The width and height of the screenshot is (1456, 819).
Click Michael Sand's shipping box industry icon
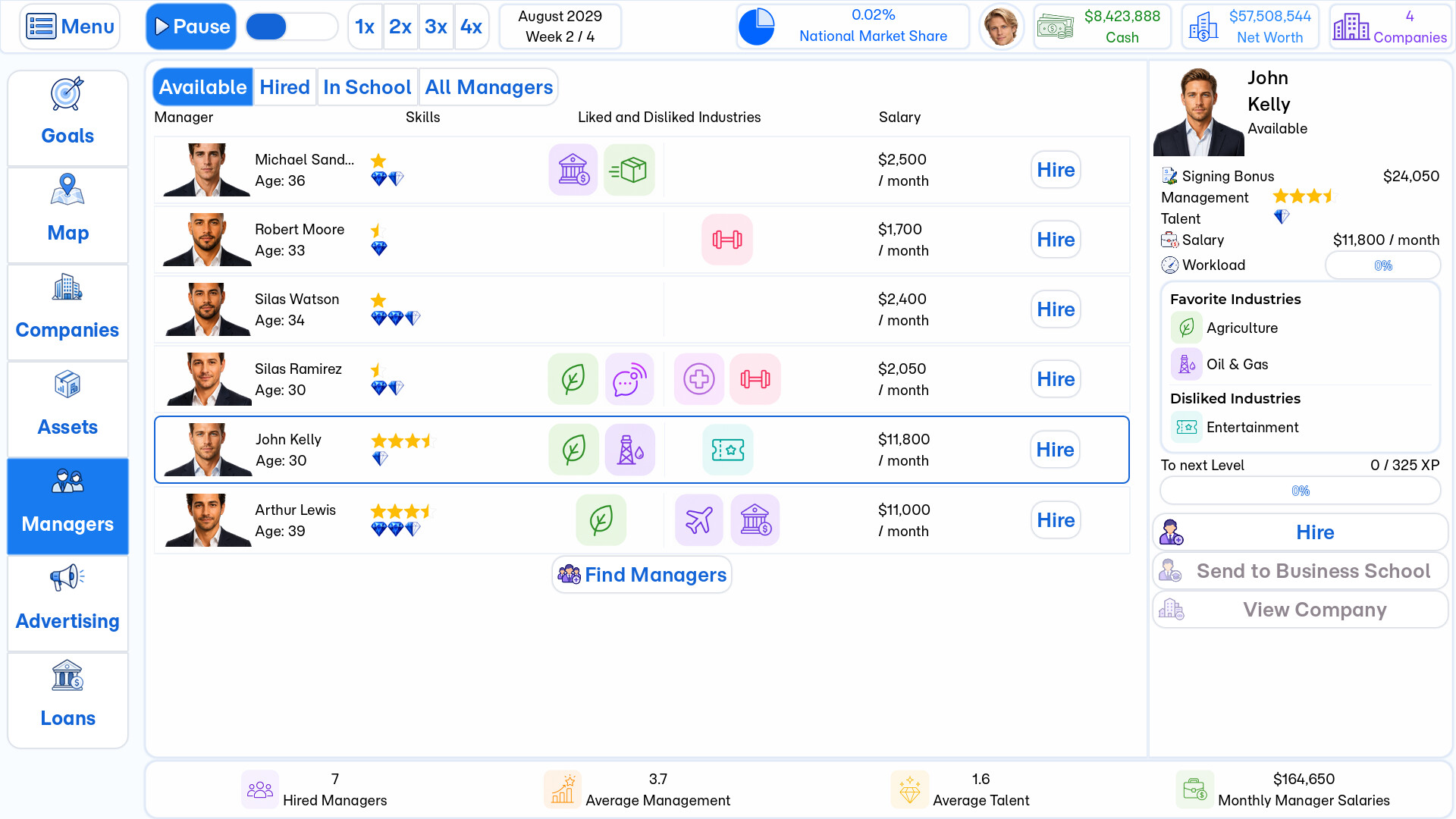tap(629, 170)
